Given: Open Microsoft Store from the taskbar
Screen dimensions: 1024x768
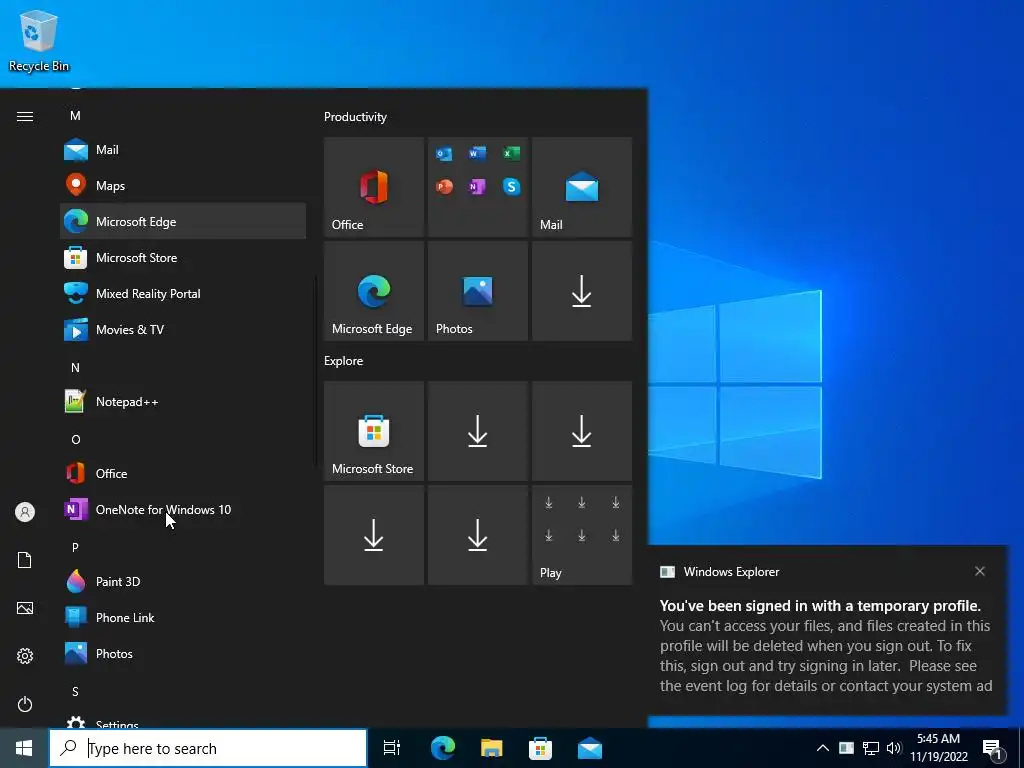Looking at the screenshot, I should point(540,748).
